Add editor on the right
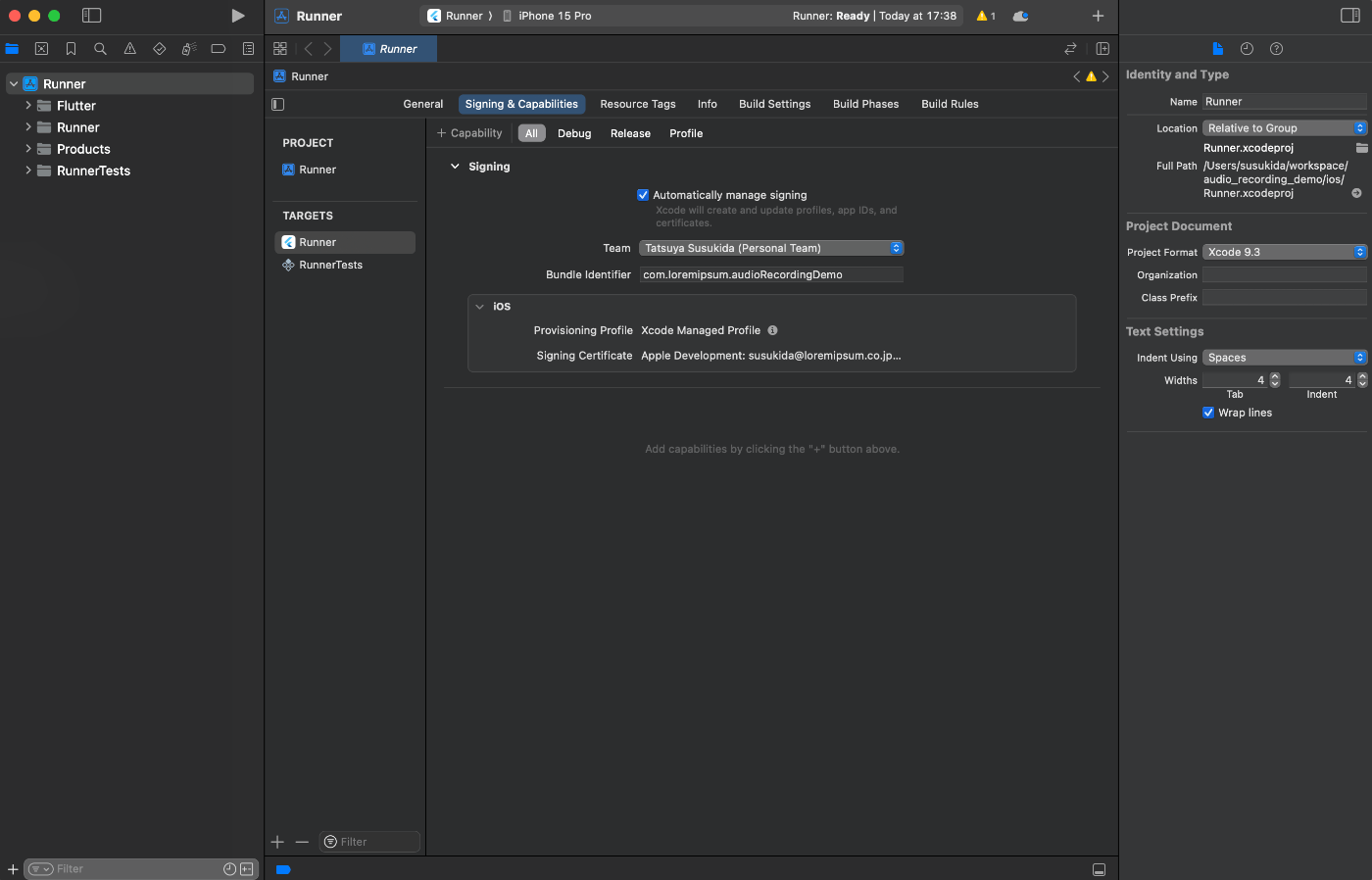1372x880 pixels. 1102,48
